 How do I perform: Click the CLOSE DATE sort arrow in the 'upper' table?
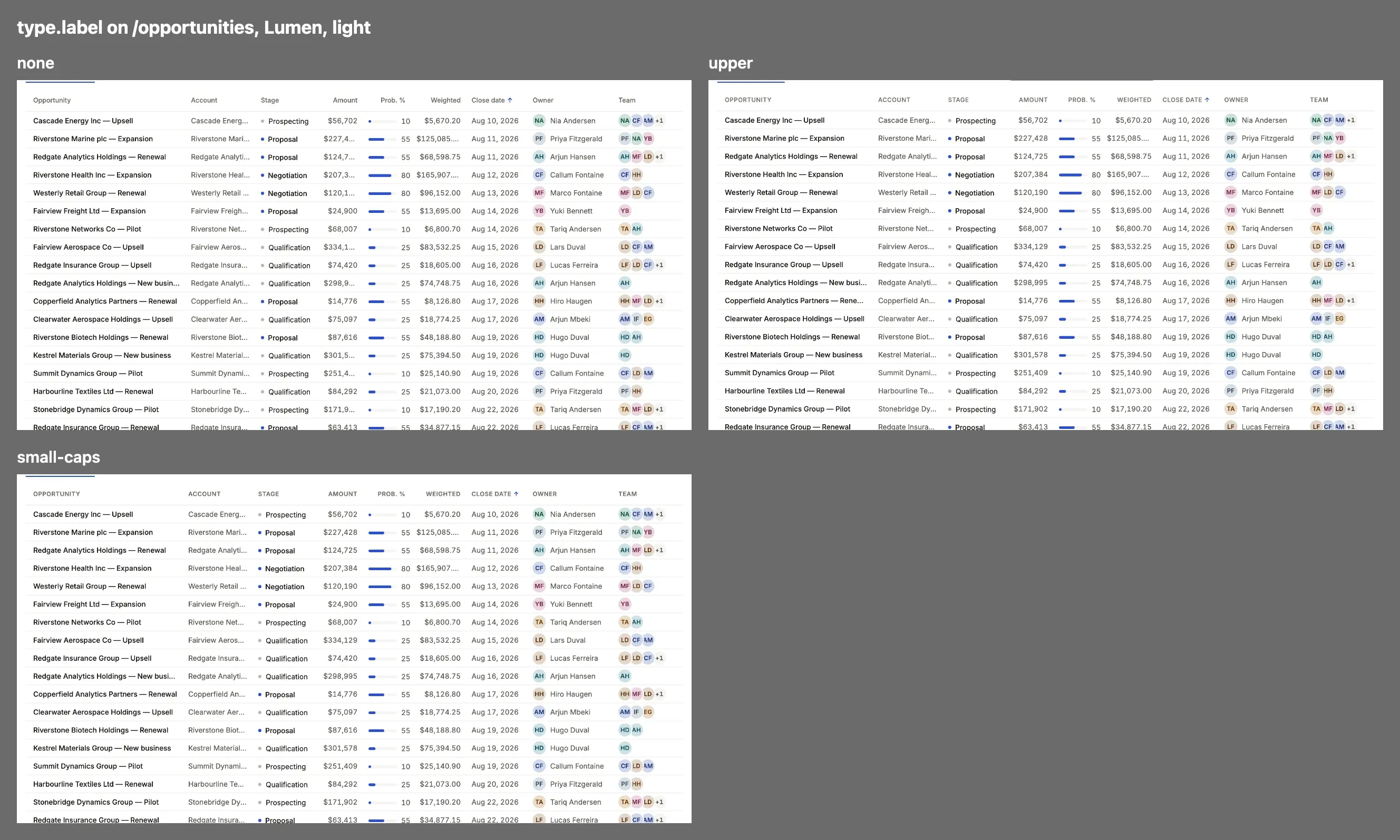(x=1207, y=100)
